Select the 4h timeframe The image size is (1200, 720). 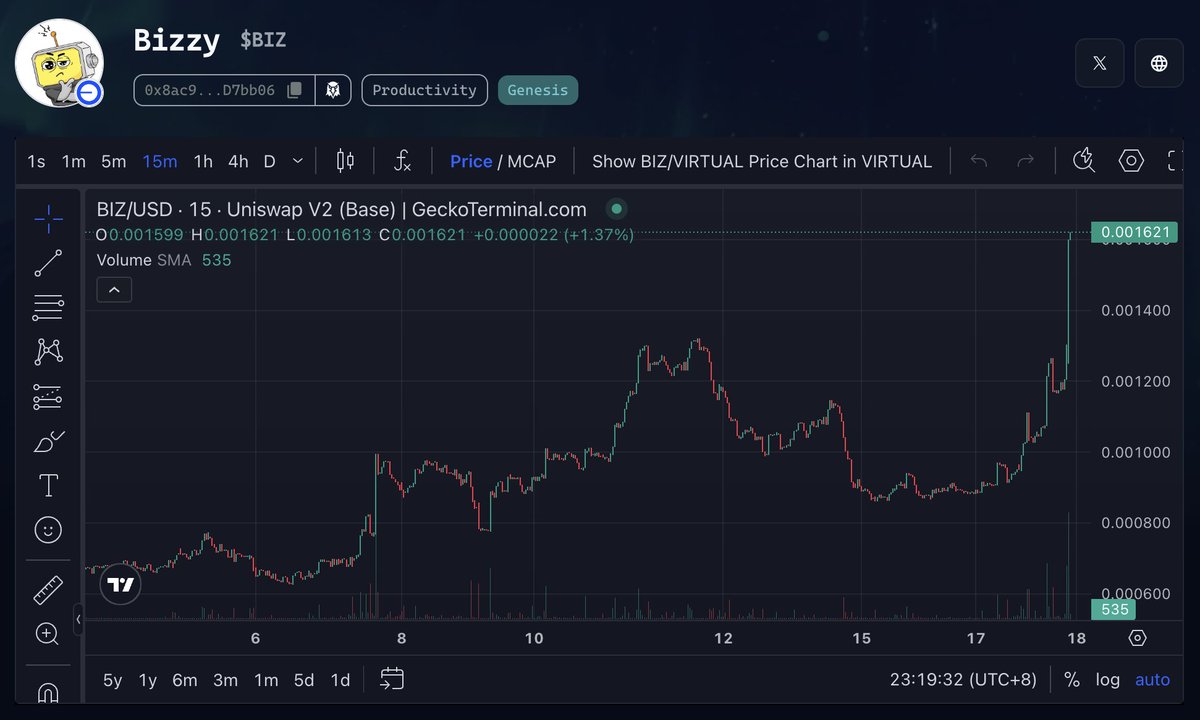point(238,161)
